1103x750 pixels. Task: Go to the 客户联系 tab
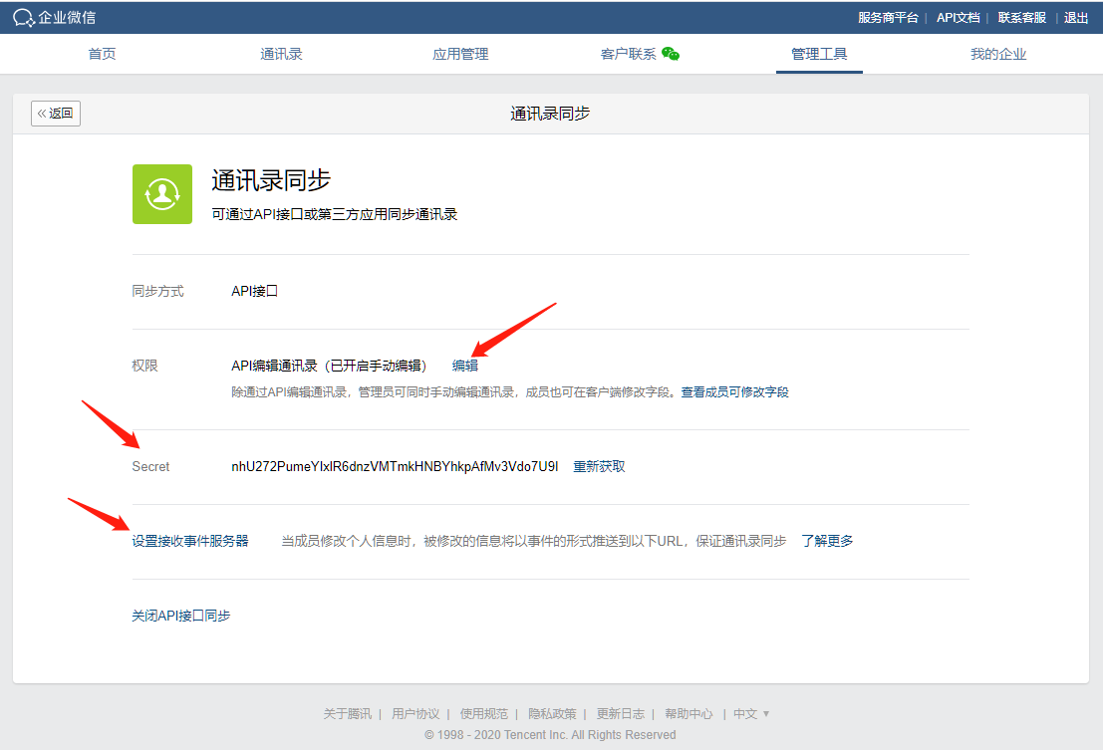point(628,54)
